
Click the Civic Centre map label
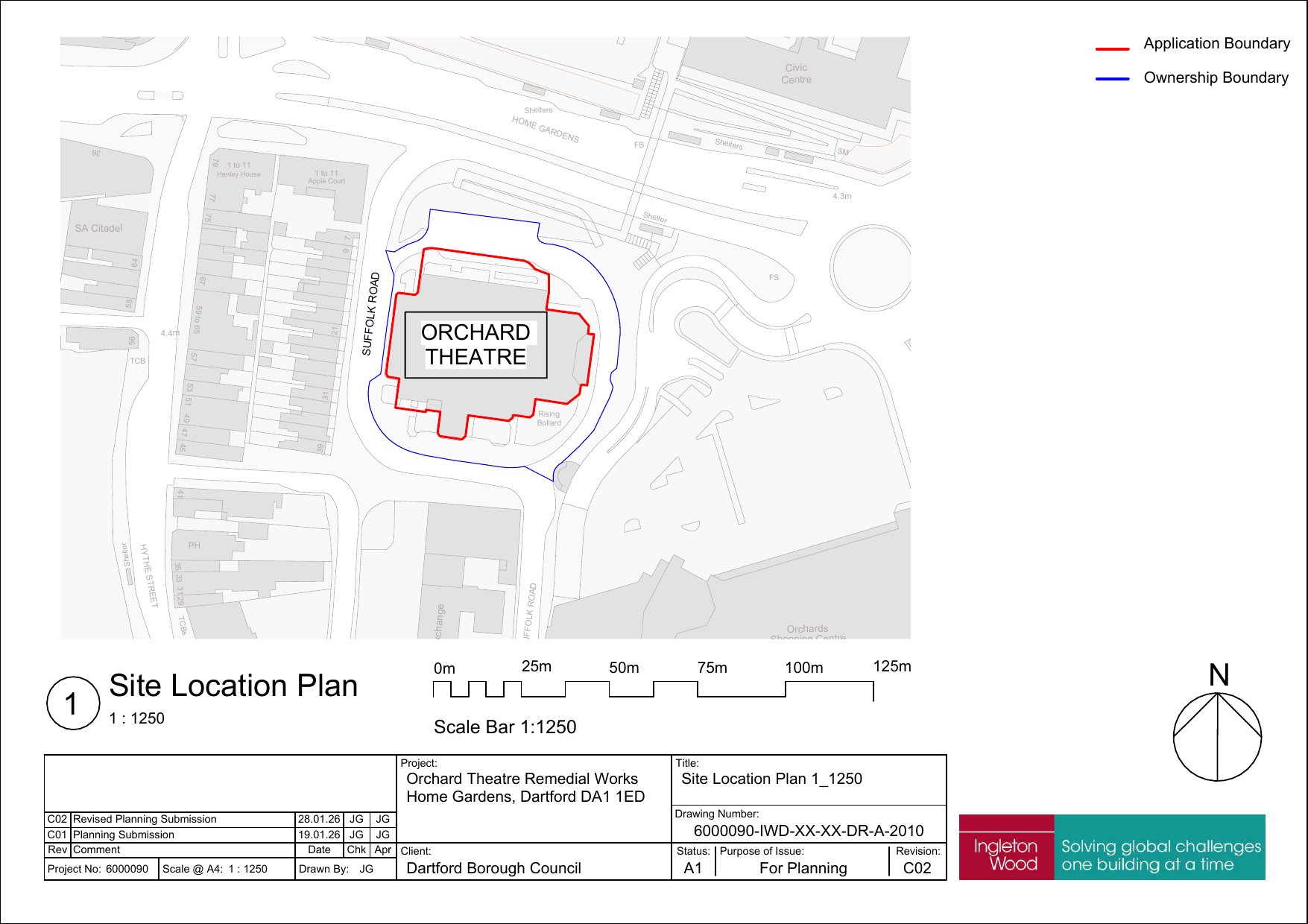(796, 73)
